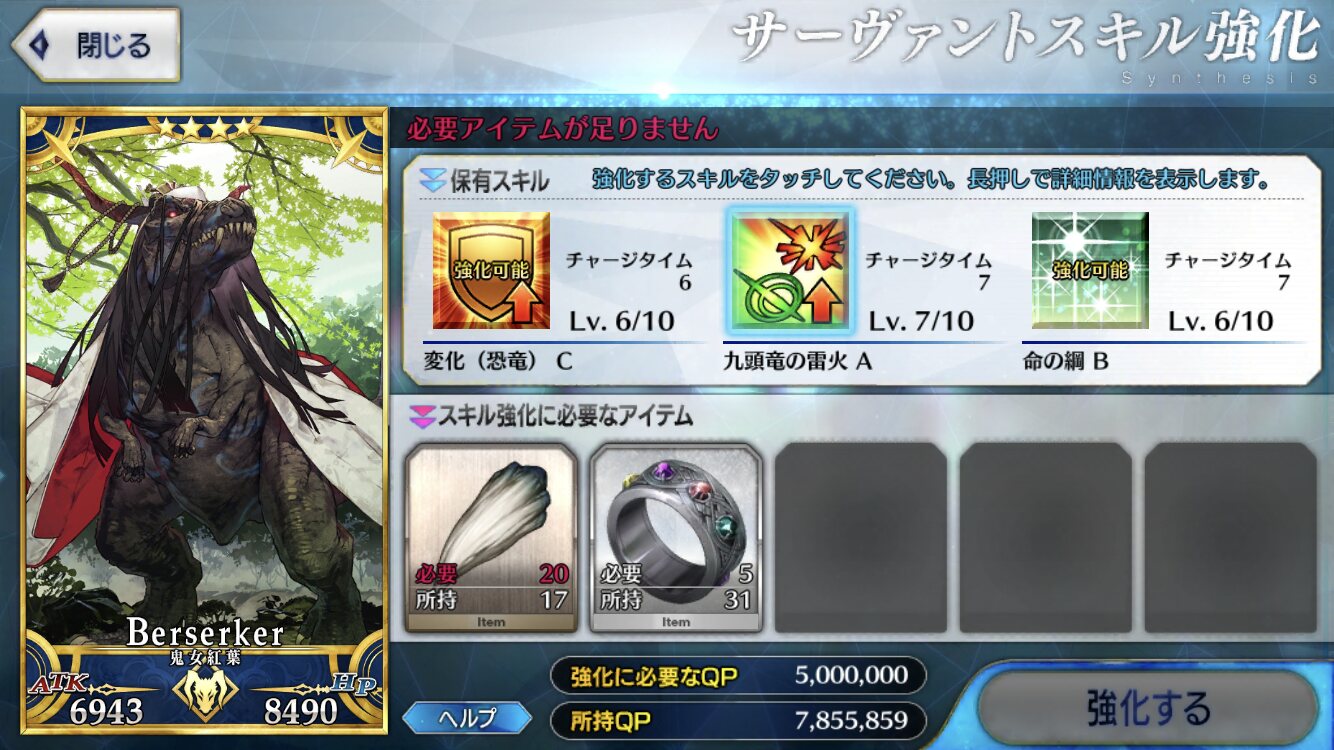
Task: Select the 変化（恐竜）C skill icon
Action: click(491, 271)
